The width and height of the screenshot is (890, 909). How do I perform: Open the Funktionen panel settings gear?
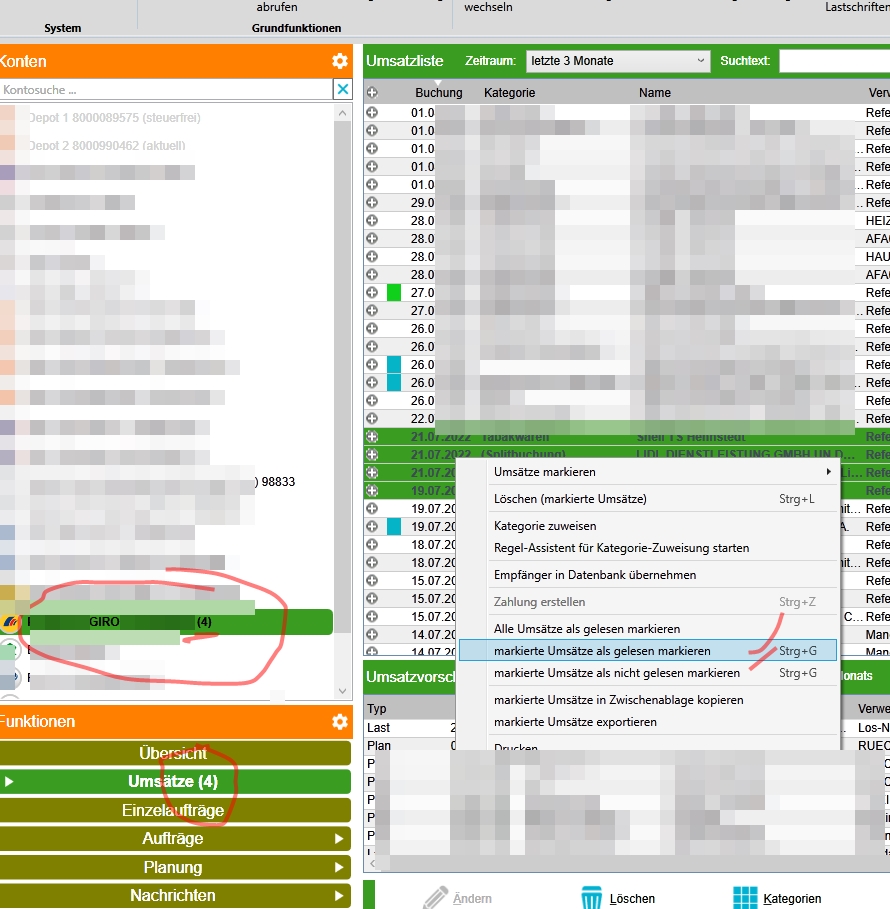340,721
